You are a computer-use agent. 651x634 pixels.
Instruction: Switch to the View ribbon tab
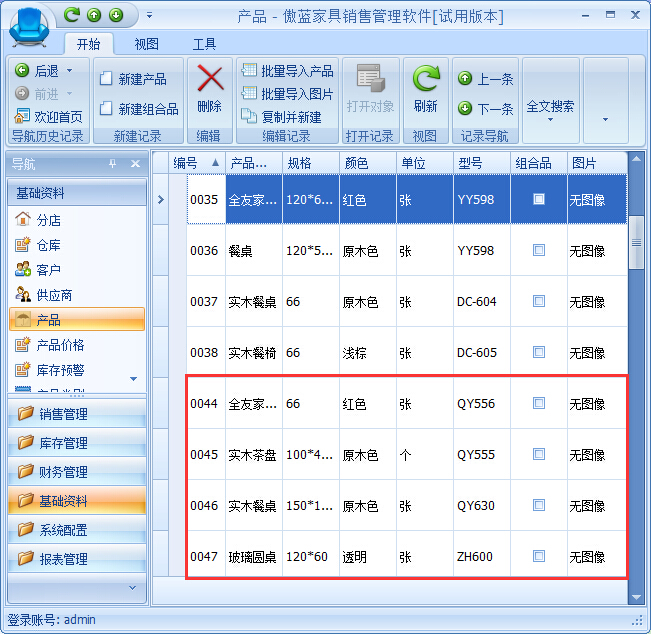tap(147, 44)
